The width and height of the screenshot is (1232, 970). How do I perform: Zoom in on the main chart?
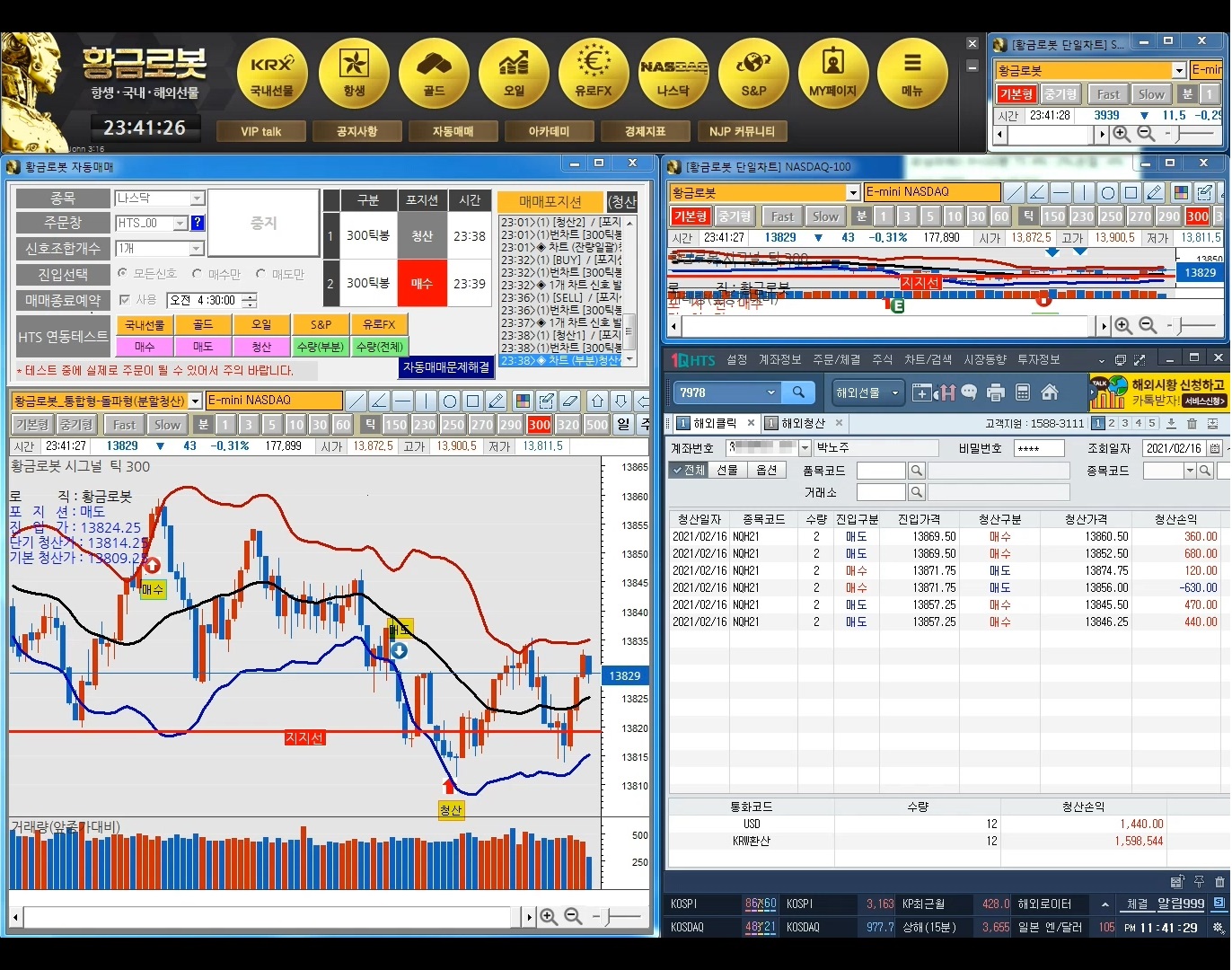click(x=549, y=917)
